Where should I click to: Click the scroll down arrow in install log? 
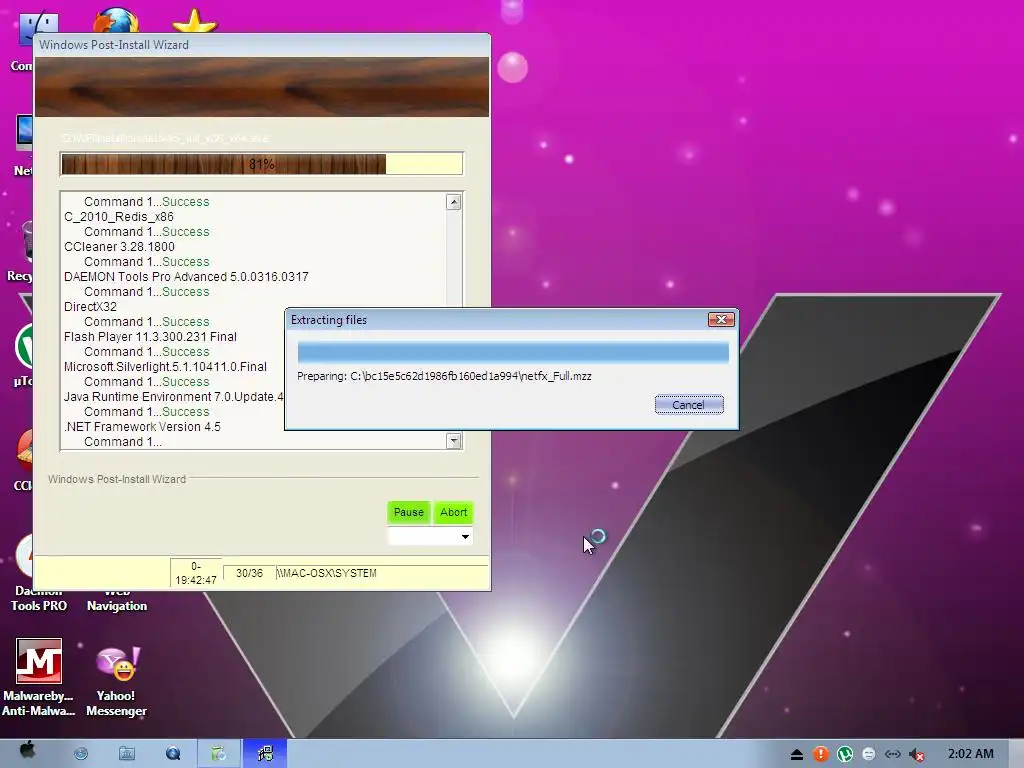pos(454,441)
